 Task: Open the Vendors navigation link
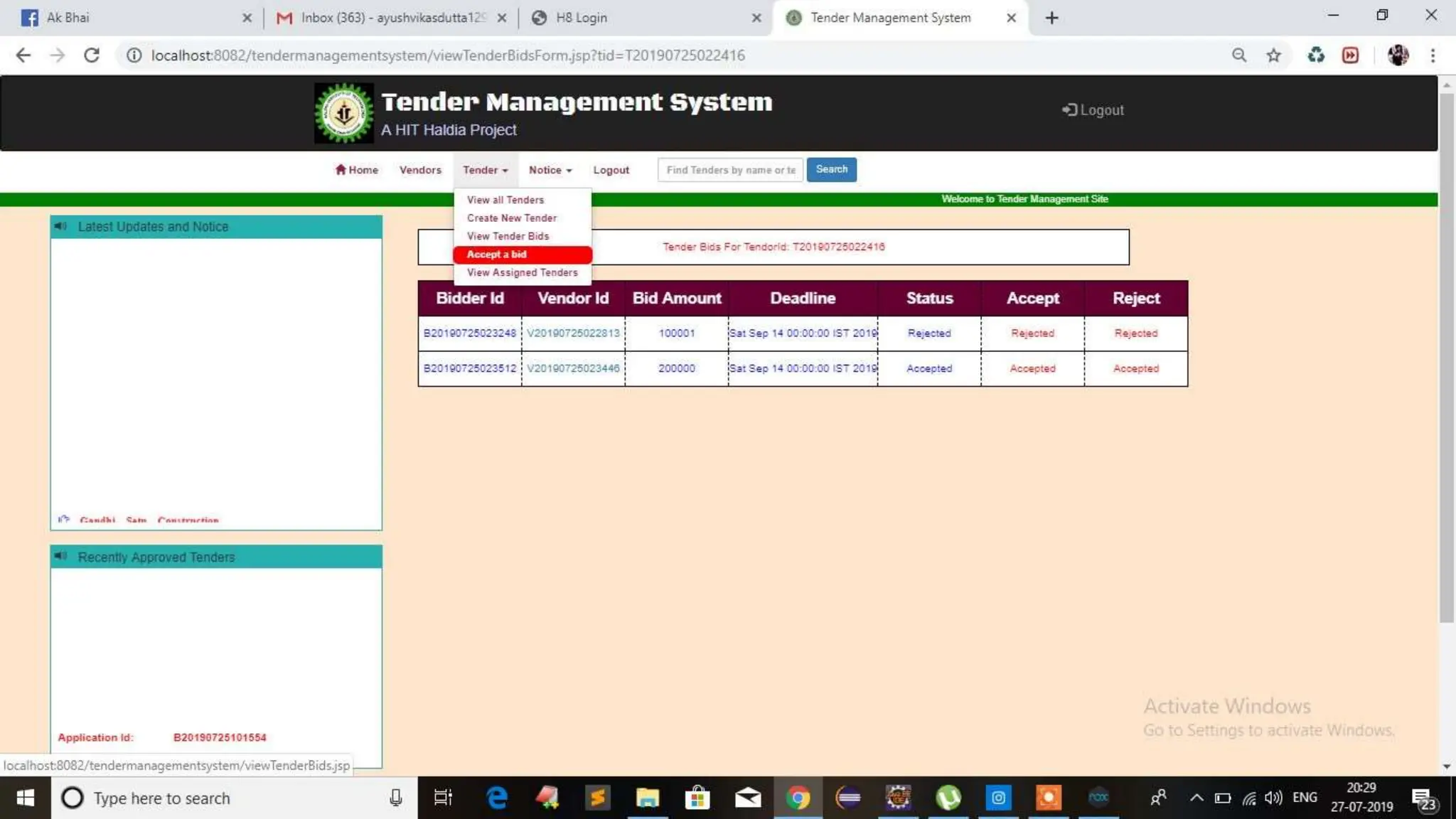click(419, 170)
